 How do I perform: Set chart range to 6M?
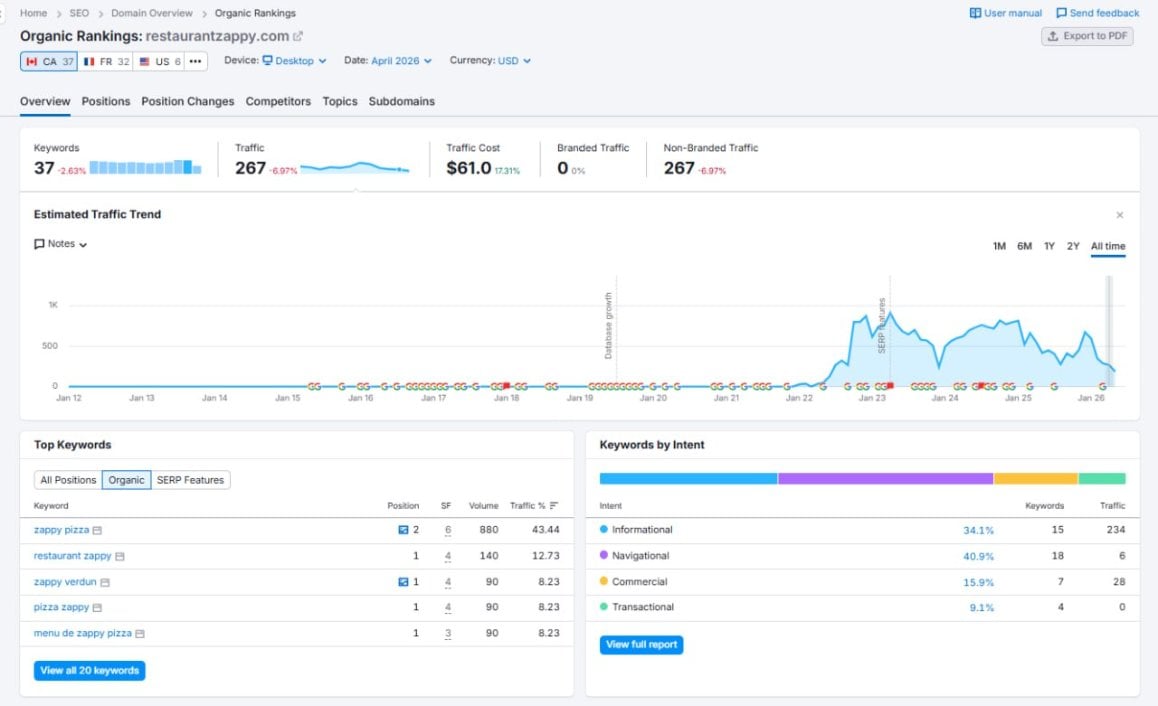[x=1024, y=246]
